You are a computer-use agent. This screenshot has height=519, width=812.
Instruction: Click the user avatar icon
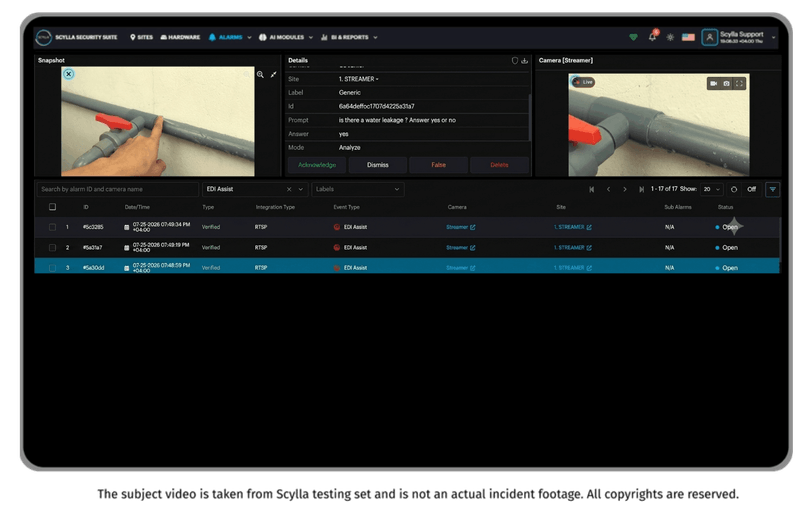pos(709,37)
